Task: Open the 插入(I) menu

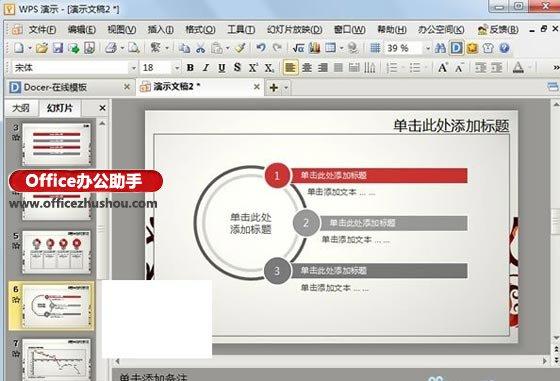Action: pos(161,29)
